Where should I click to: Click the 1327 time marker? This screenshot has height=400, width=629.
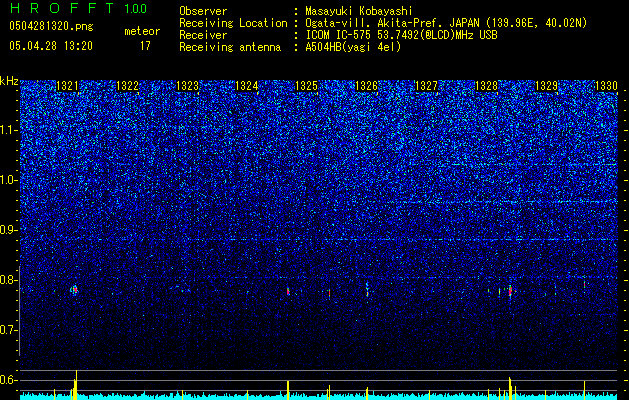tap(426, 86)
